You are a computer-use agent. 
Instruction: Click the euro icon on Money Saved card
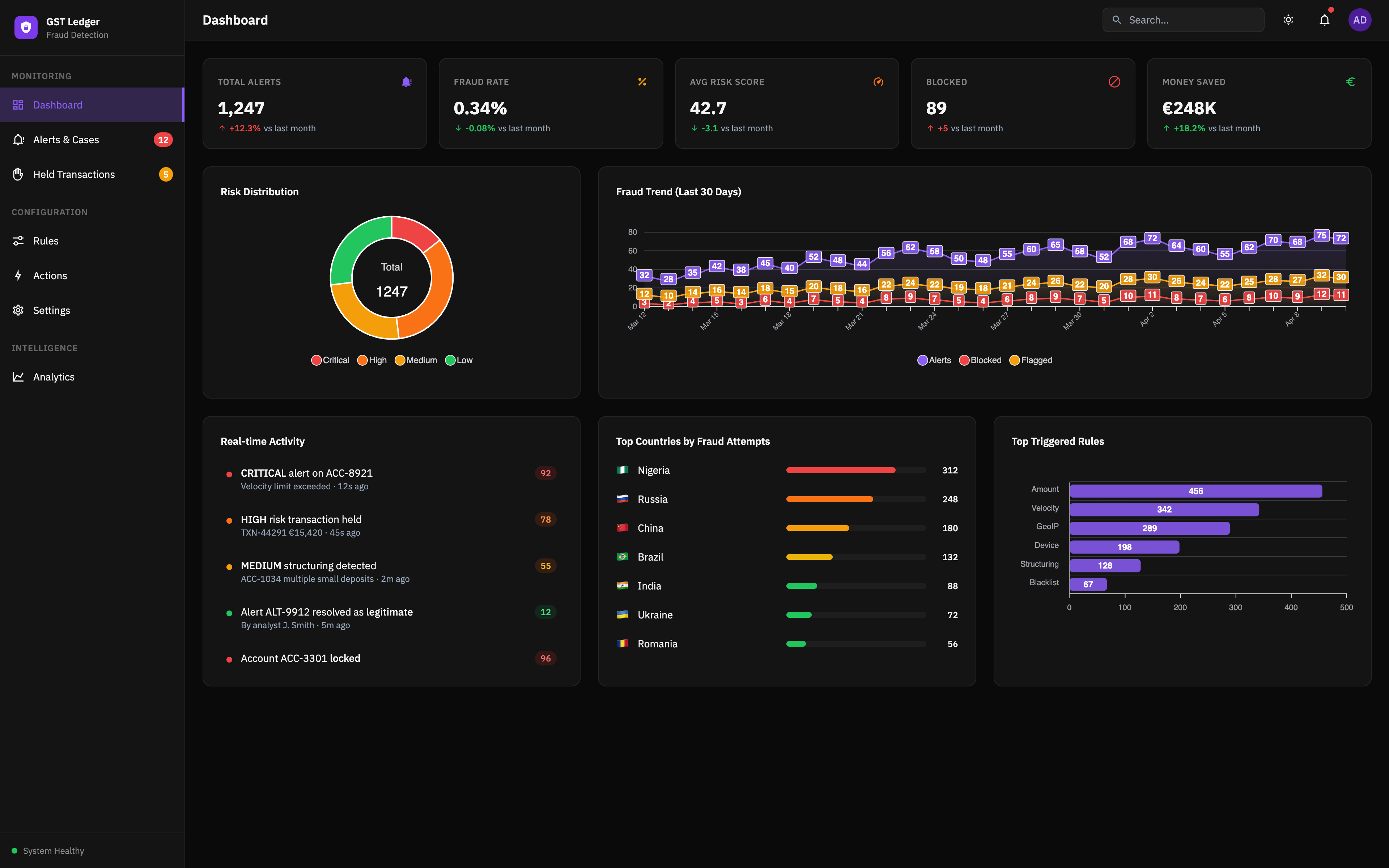[1351, 81]
